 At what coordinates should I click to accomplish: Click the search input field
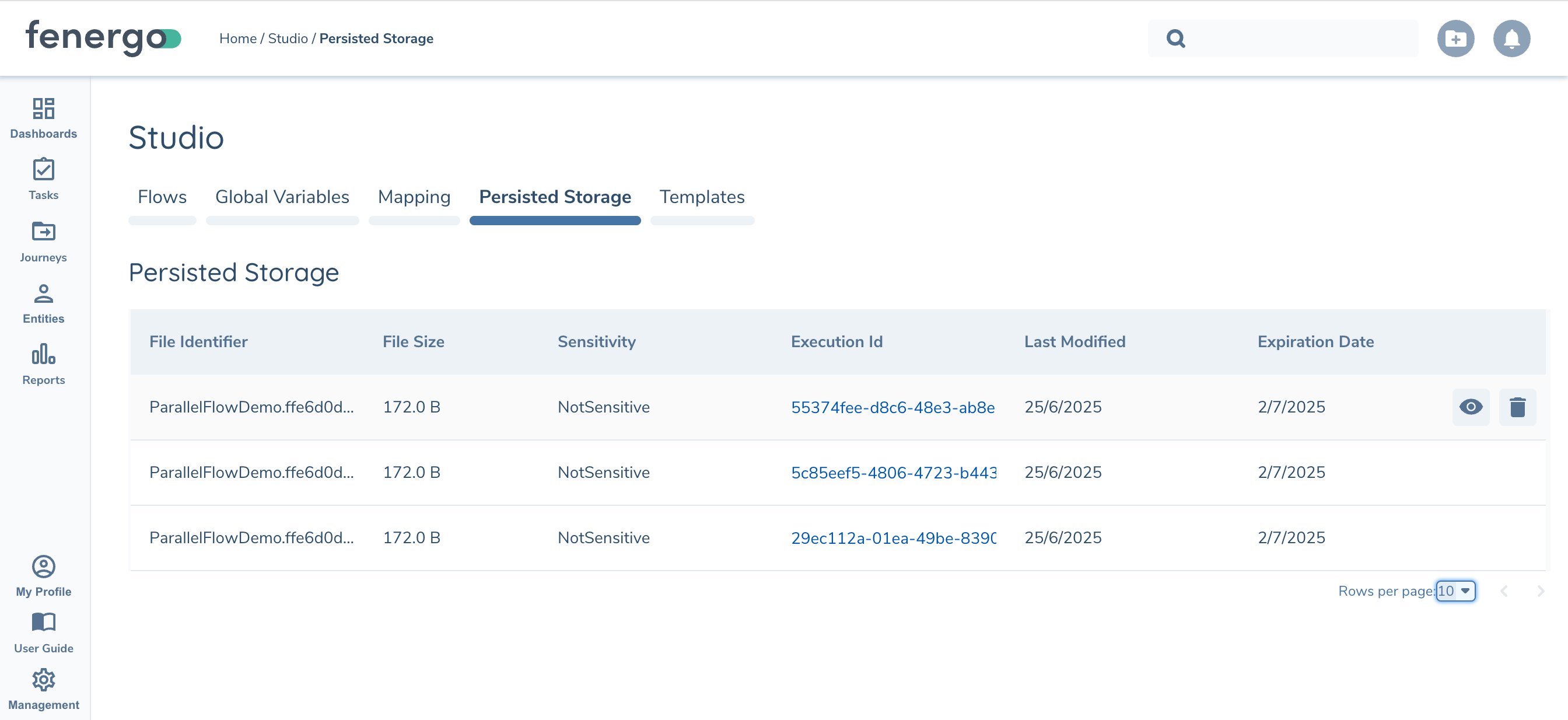(1297, 39)
